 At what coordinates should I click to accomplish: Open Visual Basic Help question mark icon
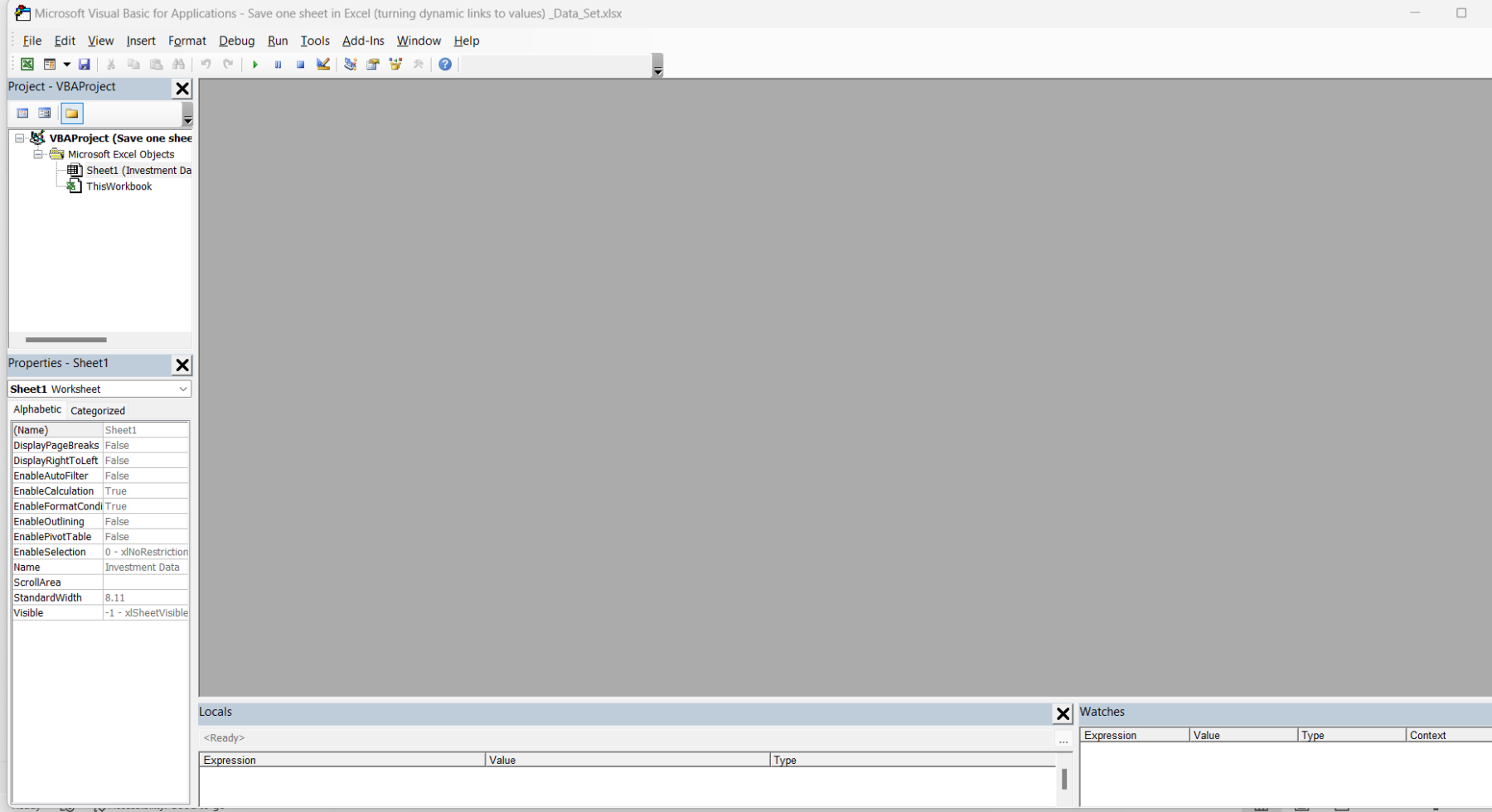click(x=445, y=65)
